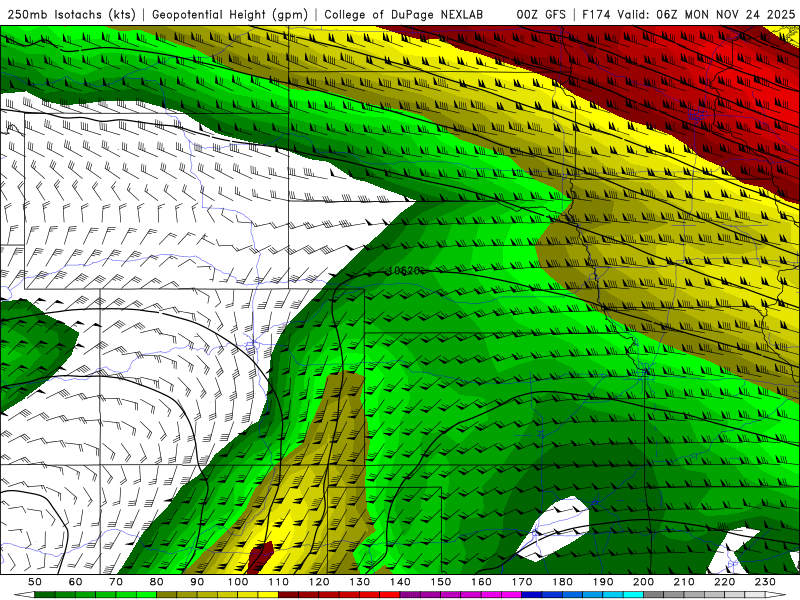Pick the cyan swatch just before 200
The width and height of the screenshot is (800, 600).
(633, 595)
